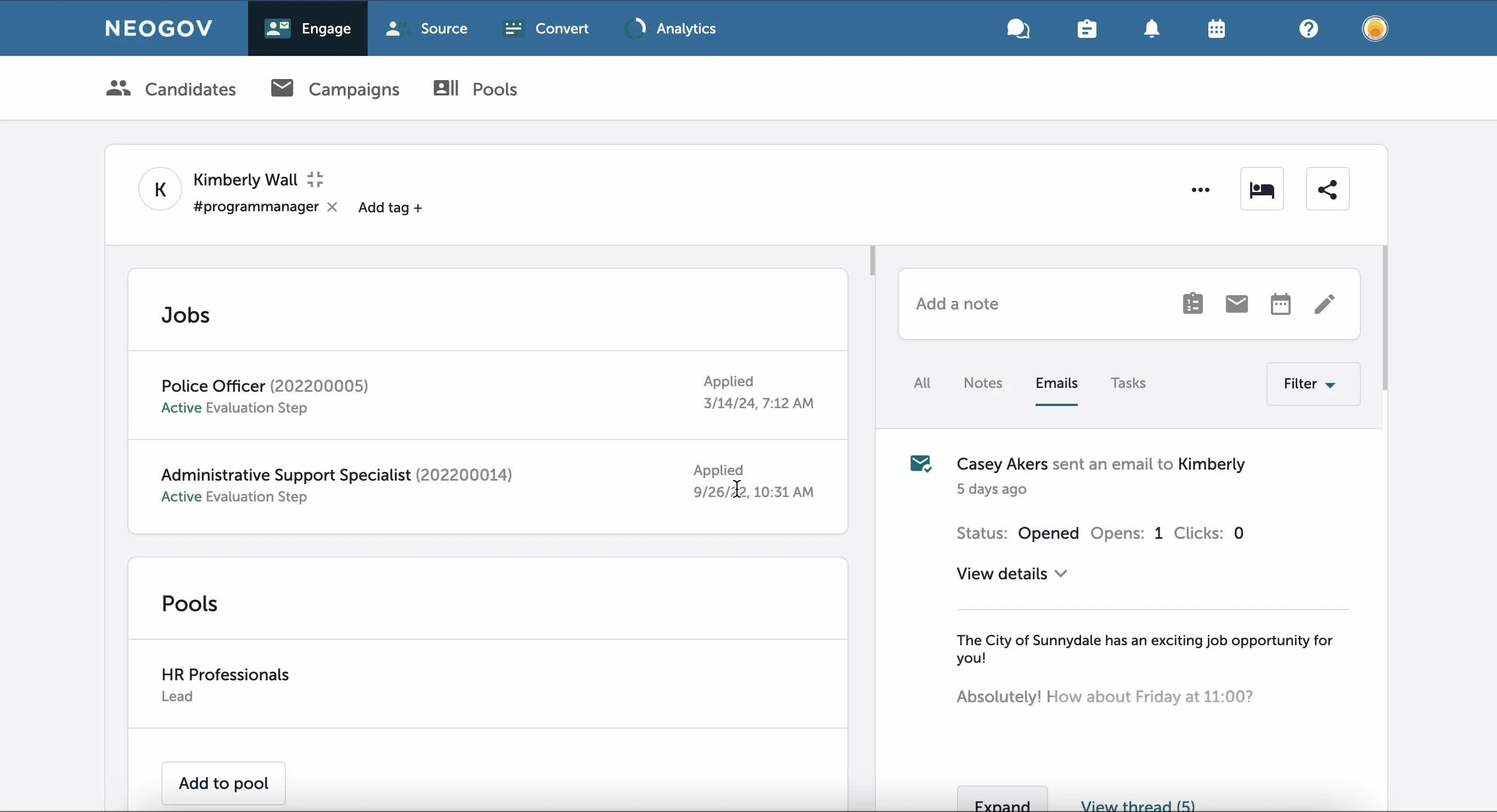This screenshot has width=1497, height=812.
Task: Click the 'Lead' pool status text
Action: (x=177, y=696)
